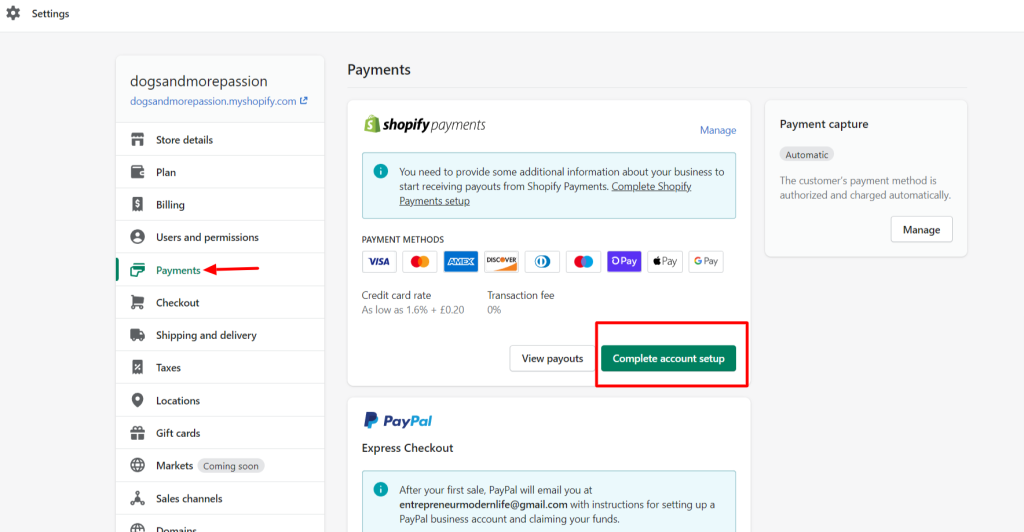The width and height of the screenshot is (1024, 532).
Task: Click the Settings gear icon
Action: click(x=13, y=13)
